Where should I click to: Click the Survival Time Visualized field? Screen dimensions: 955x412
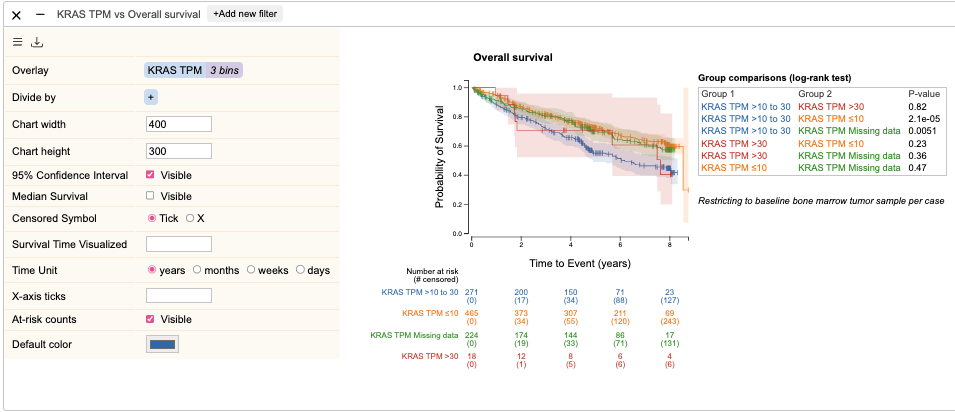pyautogui.click(x=179, y=244)
